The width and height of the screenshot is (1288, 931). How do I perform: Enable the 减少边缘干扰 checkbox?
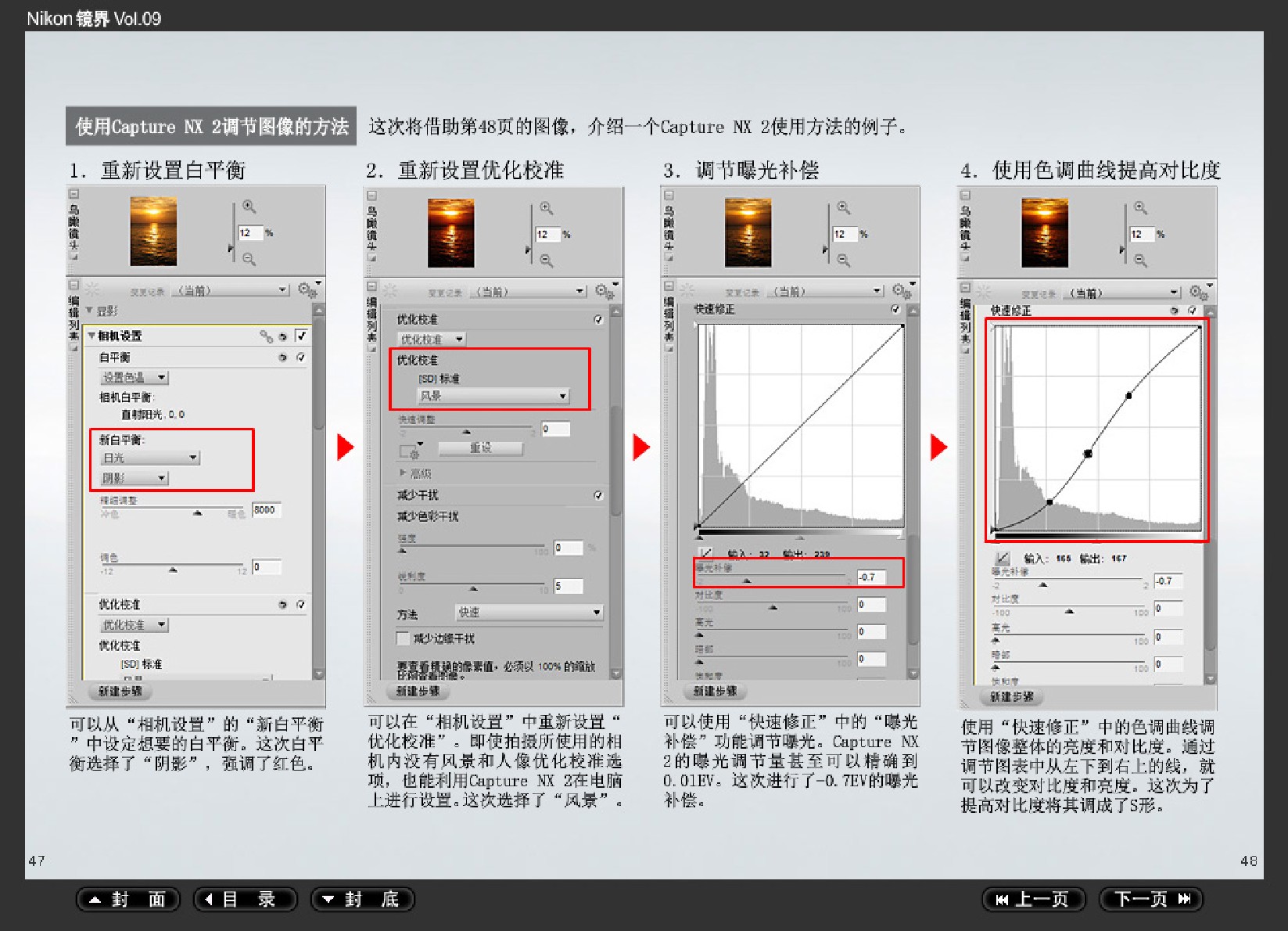click(403, 638)
